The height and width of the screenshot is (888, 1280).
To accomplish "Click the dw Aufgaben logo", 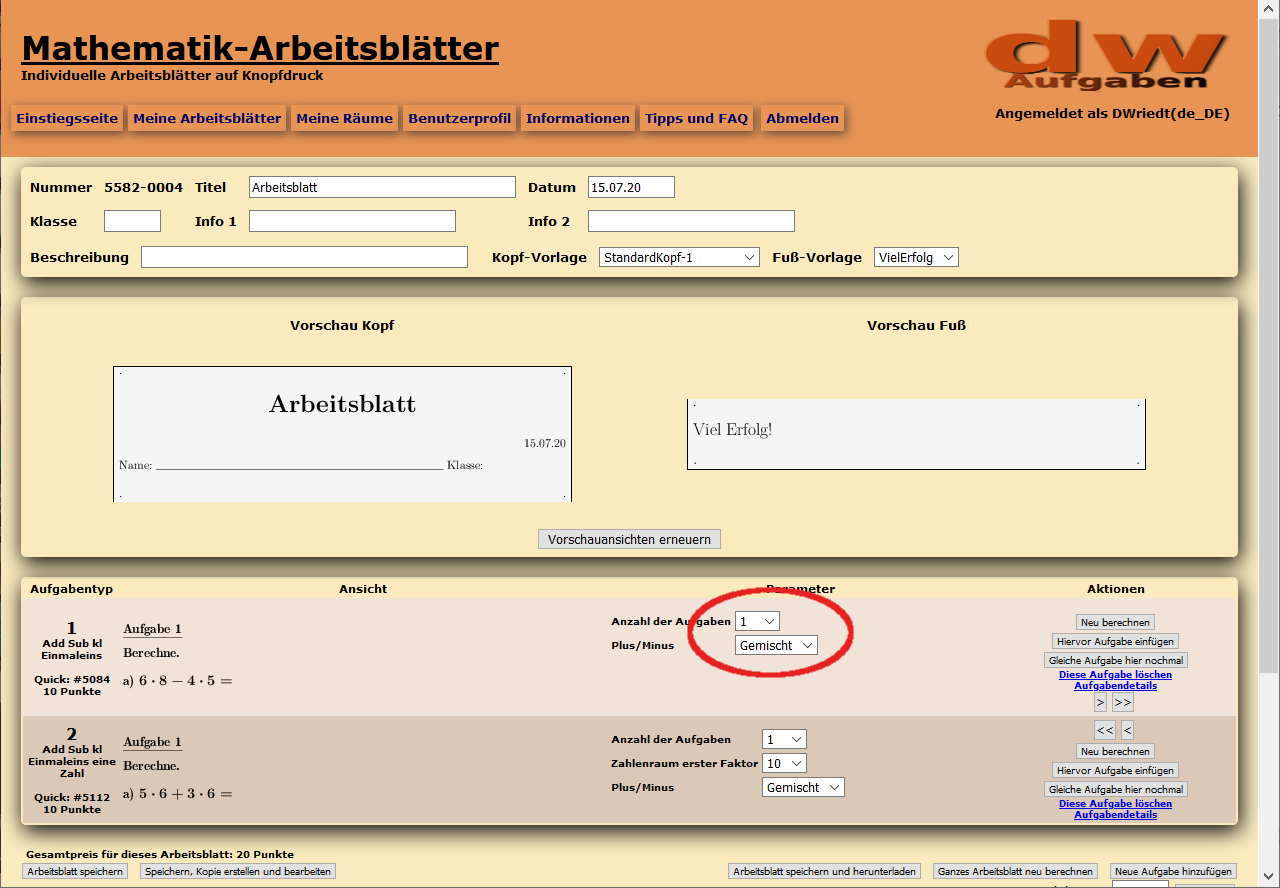I will 1106,55.
